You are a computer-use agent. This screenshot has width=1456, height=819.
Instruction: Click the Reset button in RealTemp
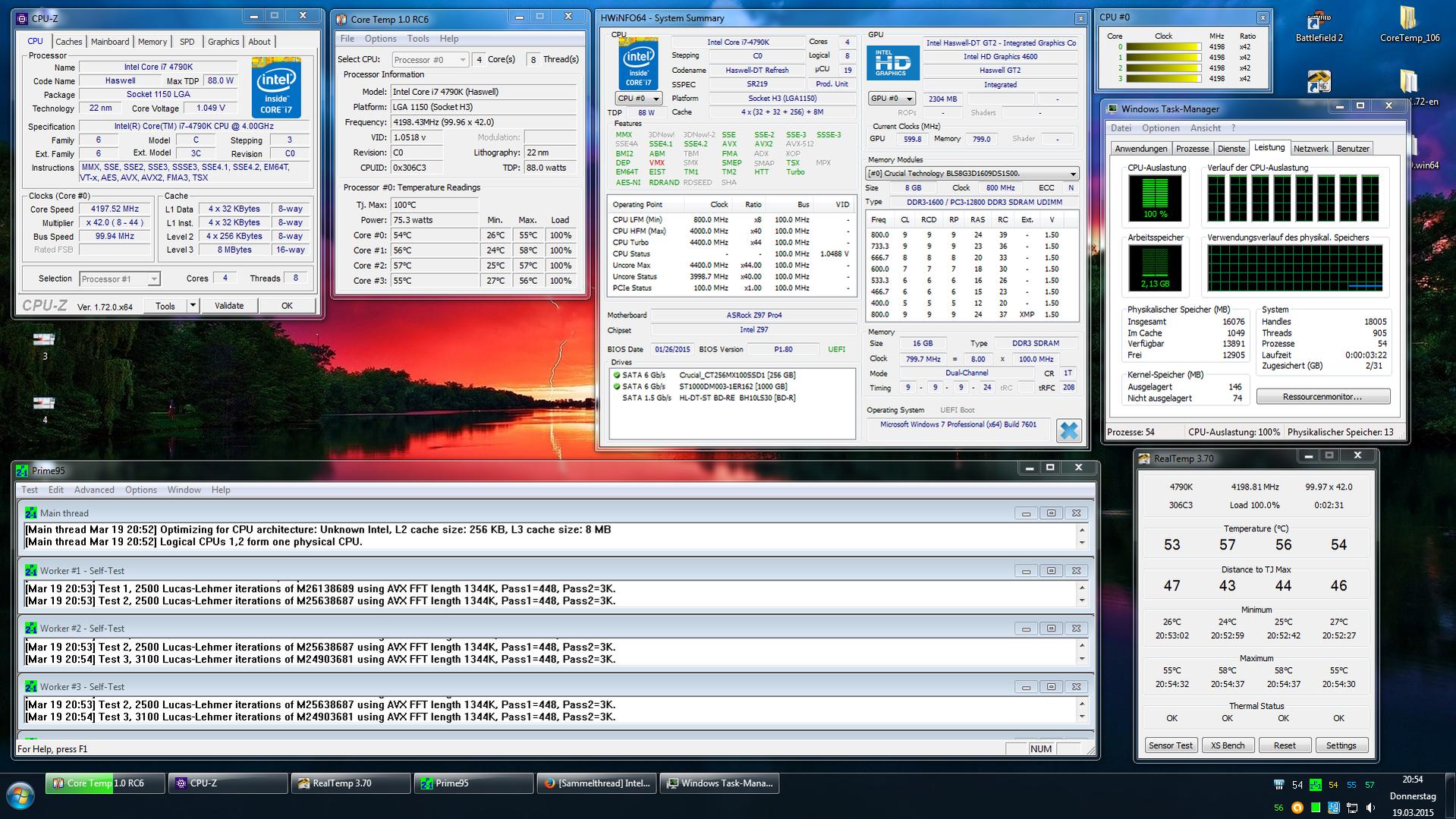[1285, 745]
